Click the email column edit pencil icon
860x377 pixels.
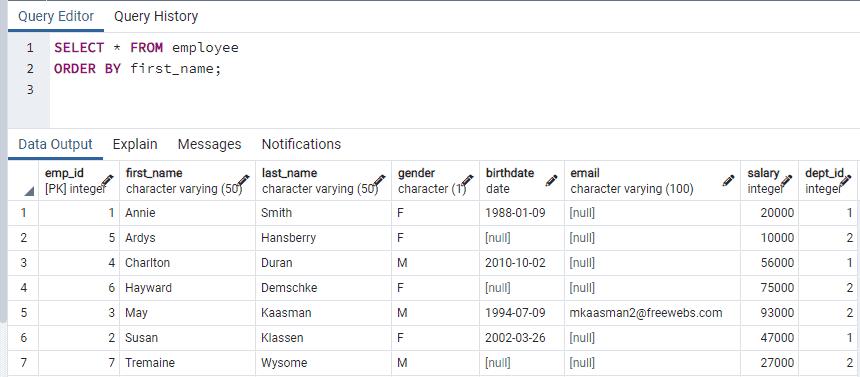728,181
